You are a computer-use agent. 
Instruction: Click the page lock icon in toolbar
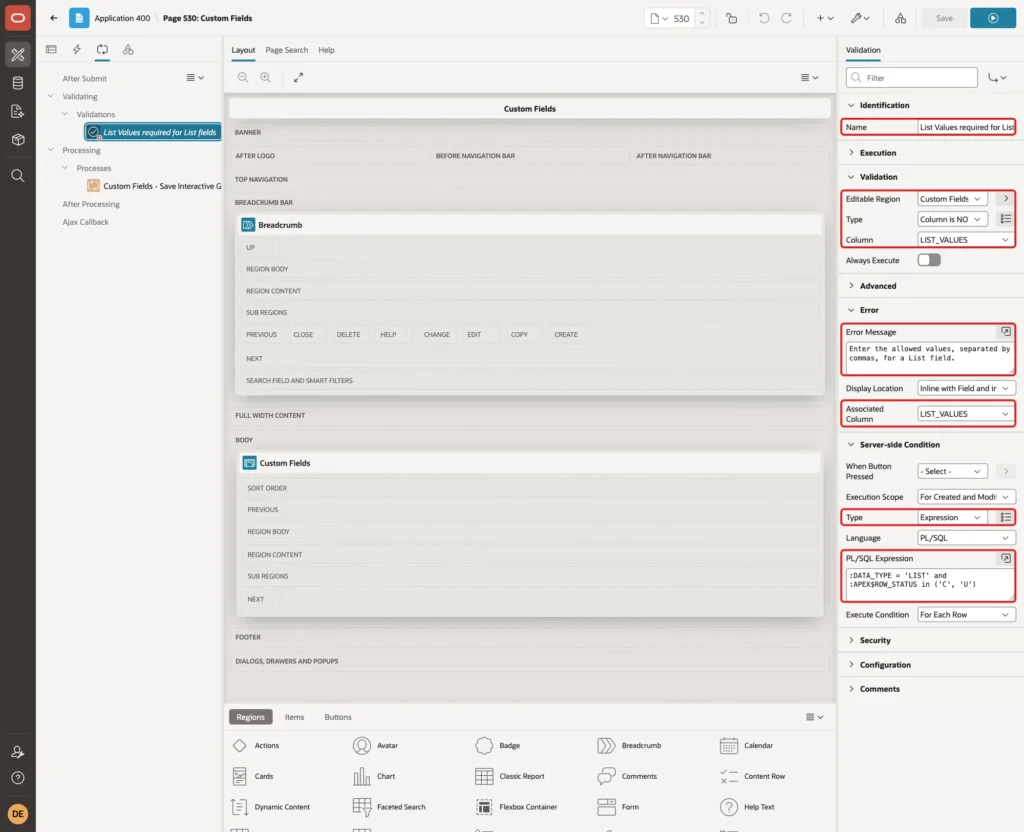(731, 18)
